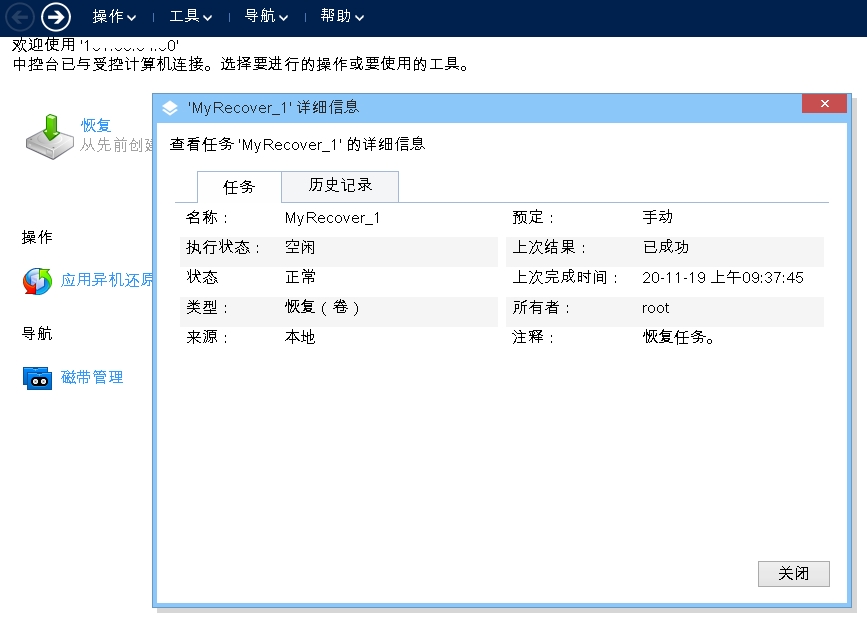The image size is (867, 629).
Task: Click the forward arrow navigation icon
Action: [56, 16]
